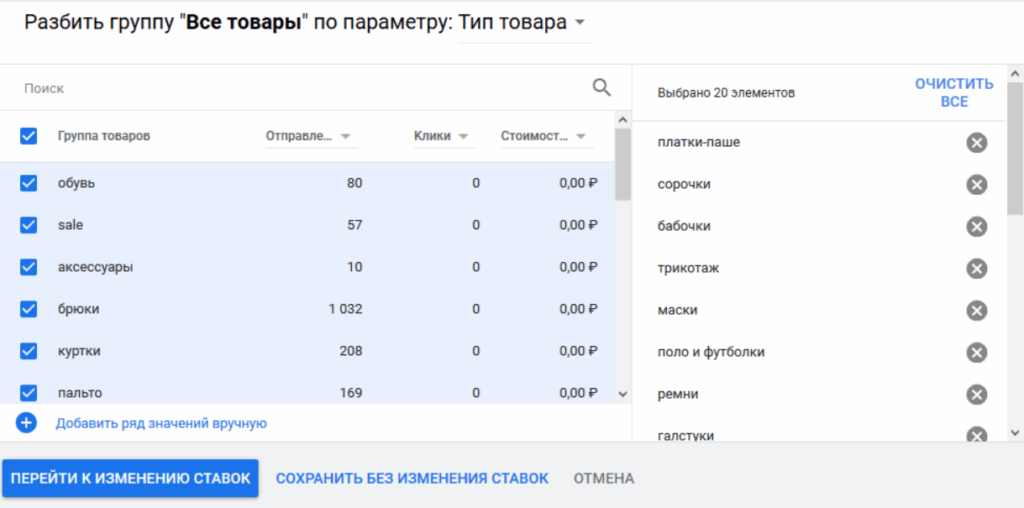Screen dimensions: 1024x508
Task: Remove бабочки from the selected items
Action: pyautogui.click(x=977, y=227)
